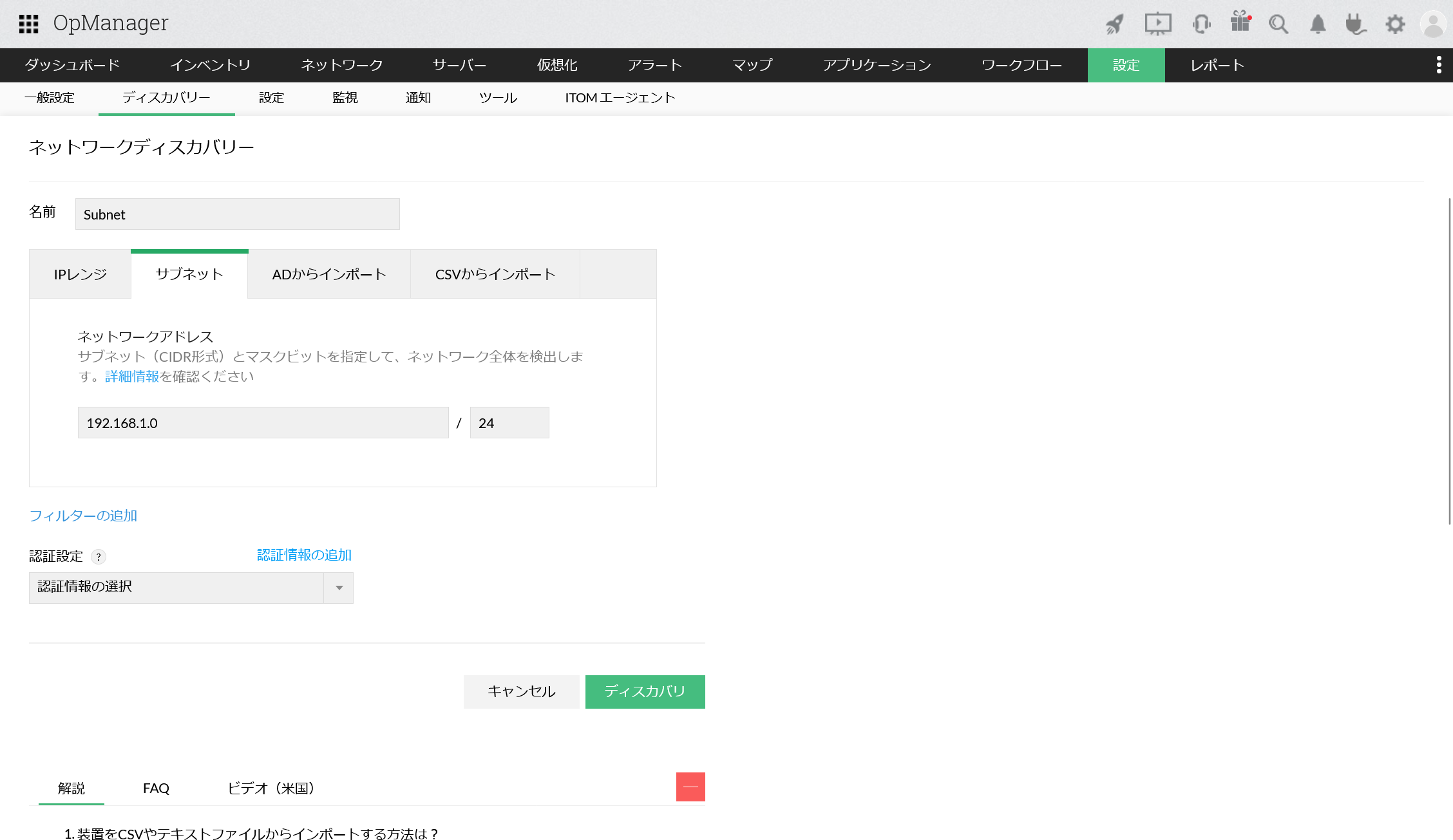Click the rocket quick-start icon
The width and height of the screenshot is (1453, 840).
pos(1115,24)
